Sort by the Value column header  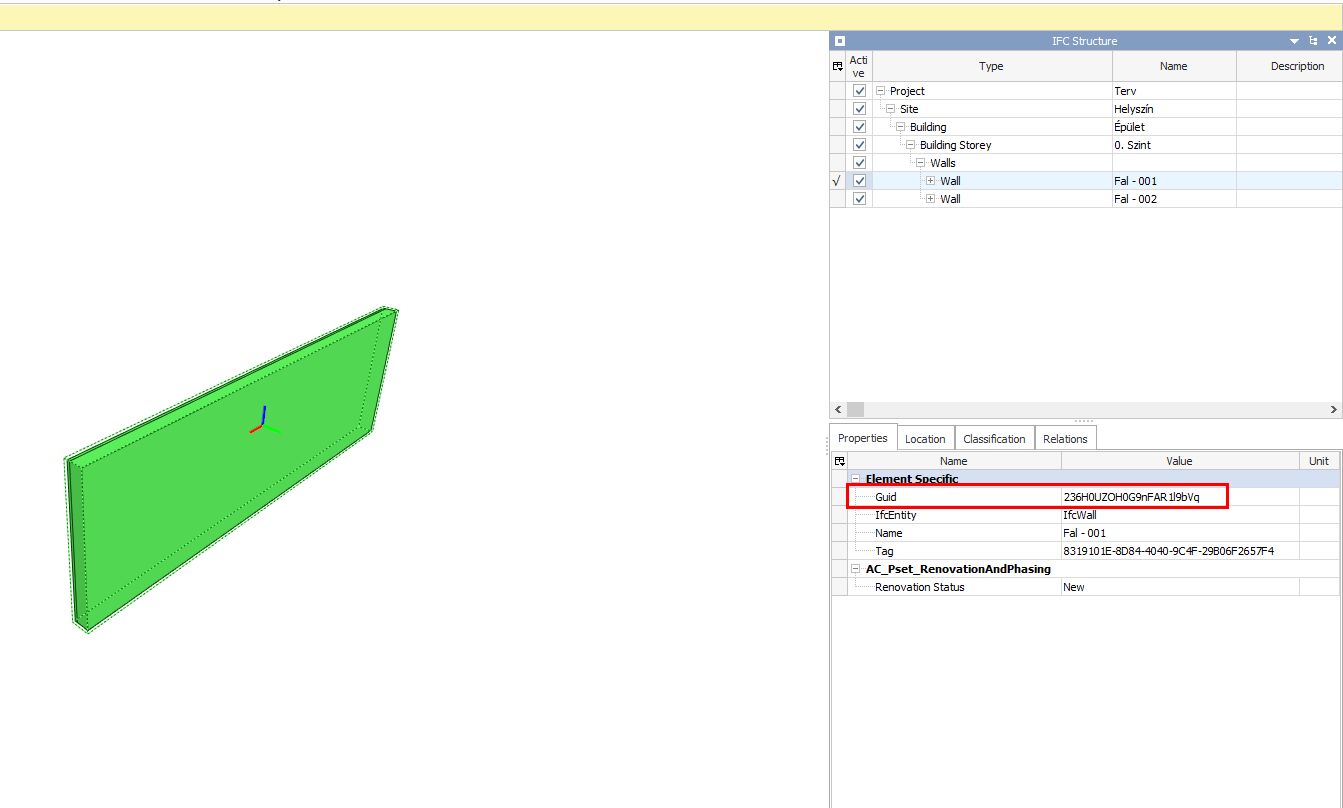point(1180,461)
